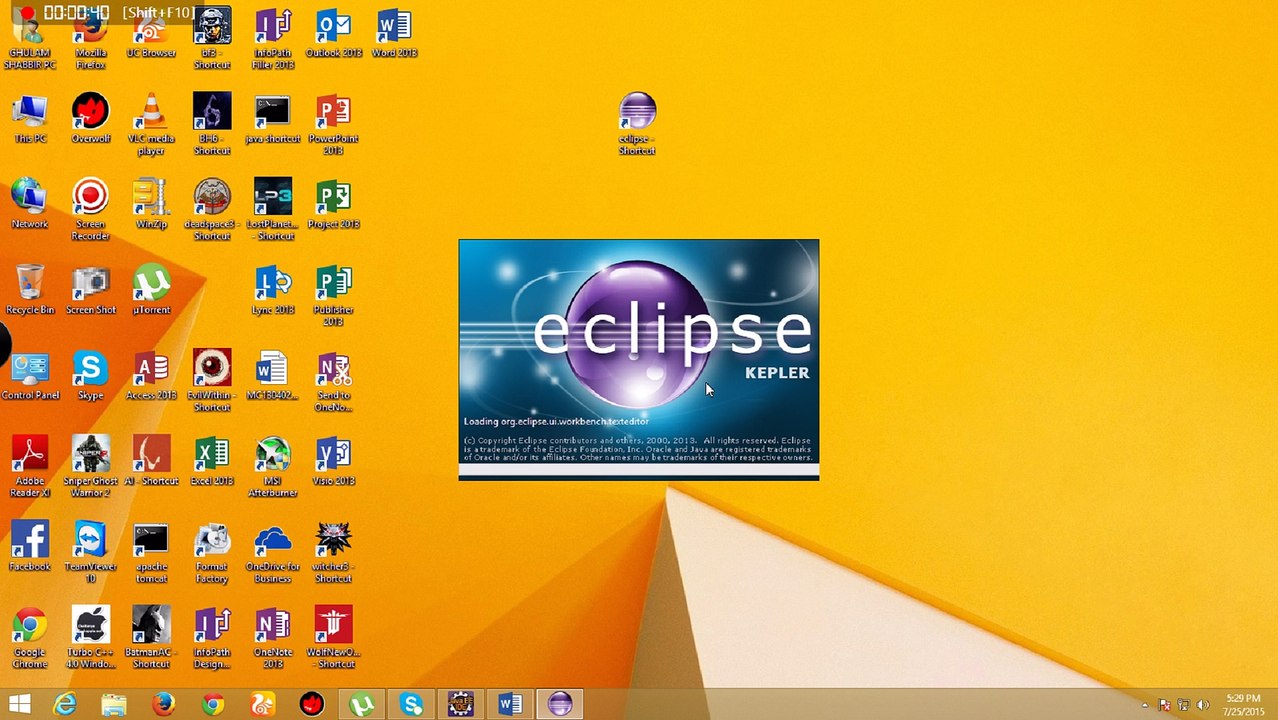Select the Word 2013 desktop icon
This screenshot has height=720, width=1278.
coord(394,33)
